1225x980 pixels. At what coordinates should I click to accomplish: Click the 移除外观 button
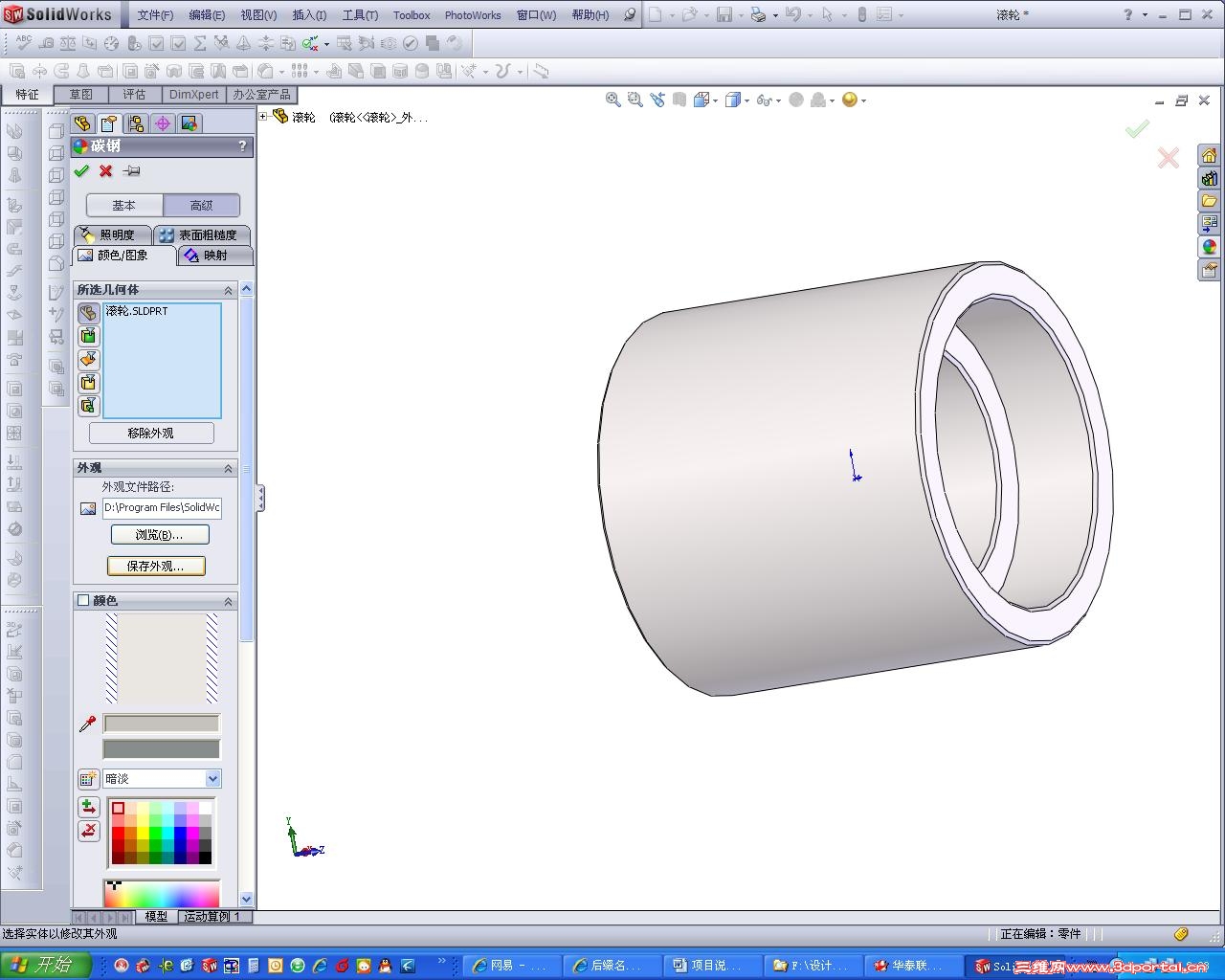(x=151, y=434)
